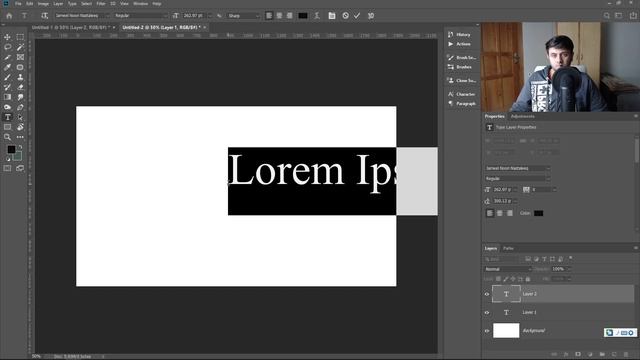Select the Magic Wand tool

pyautogui.click(x=20, y=47)
